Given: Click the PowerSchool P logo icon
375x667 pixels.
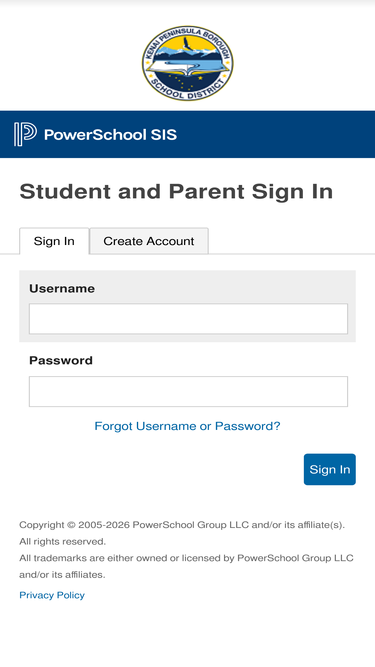Looking at the screenshot, I should coord(25,134).
